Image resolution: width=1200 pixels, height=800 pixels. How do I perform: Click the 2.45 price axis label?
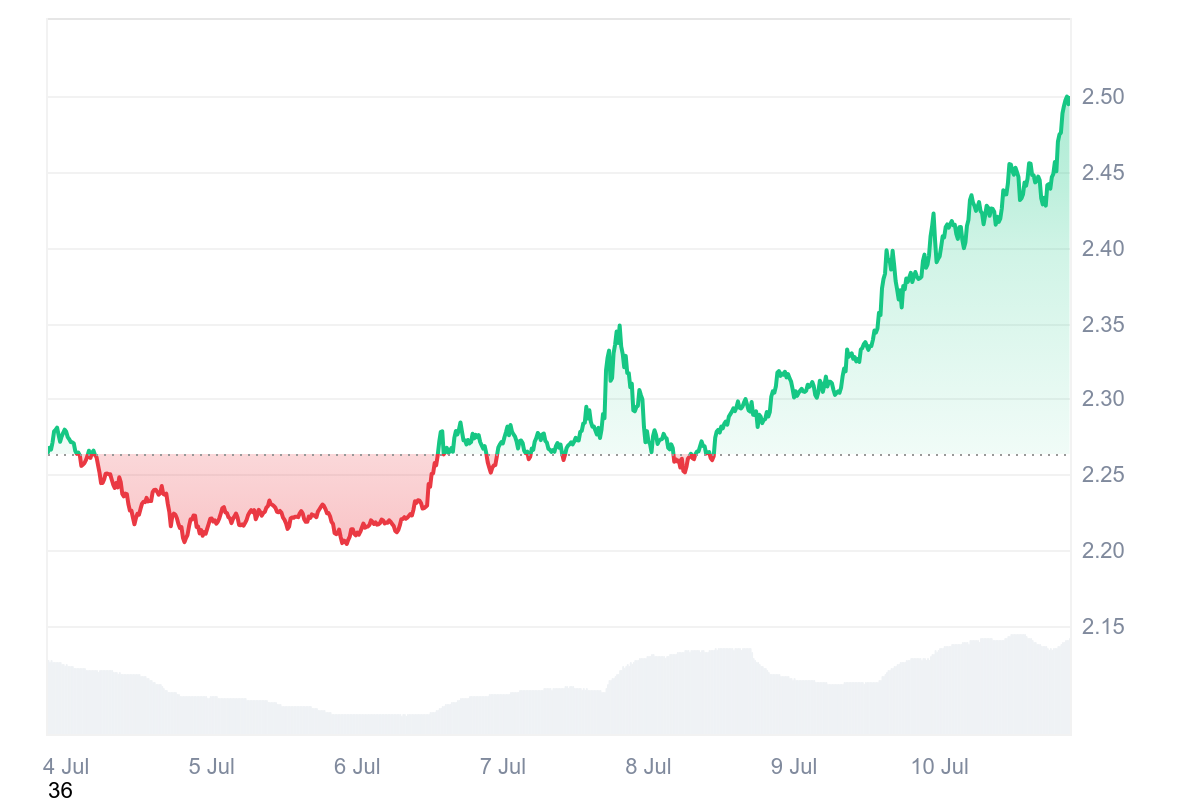click(1102, 173)
